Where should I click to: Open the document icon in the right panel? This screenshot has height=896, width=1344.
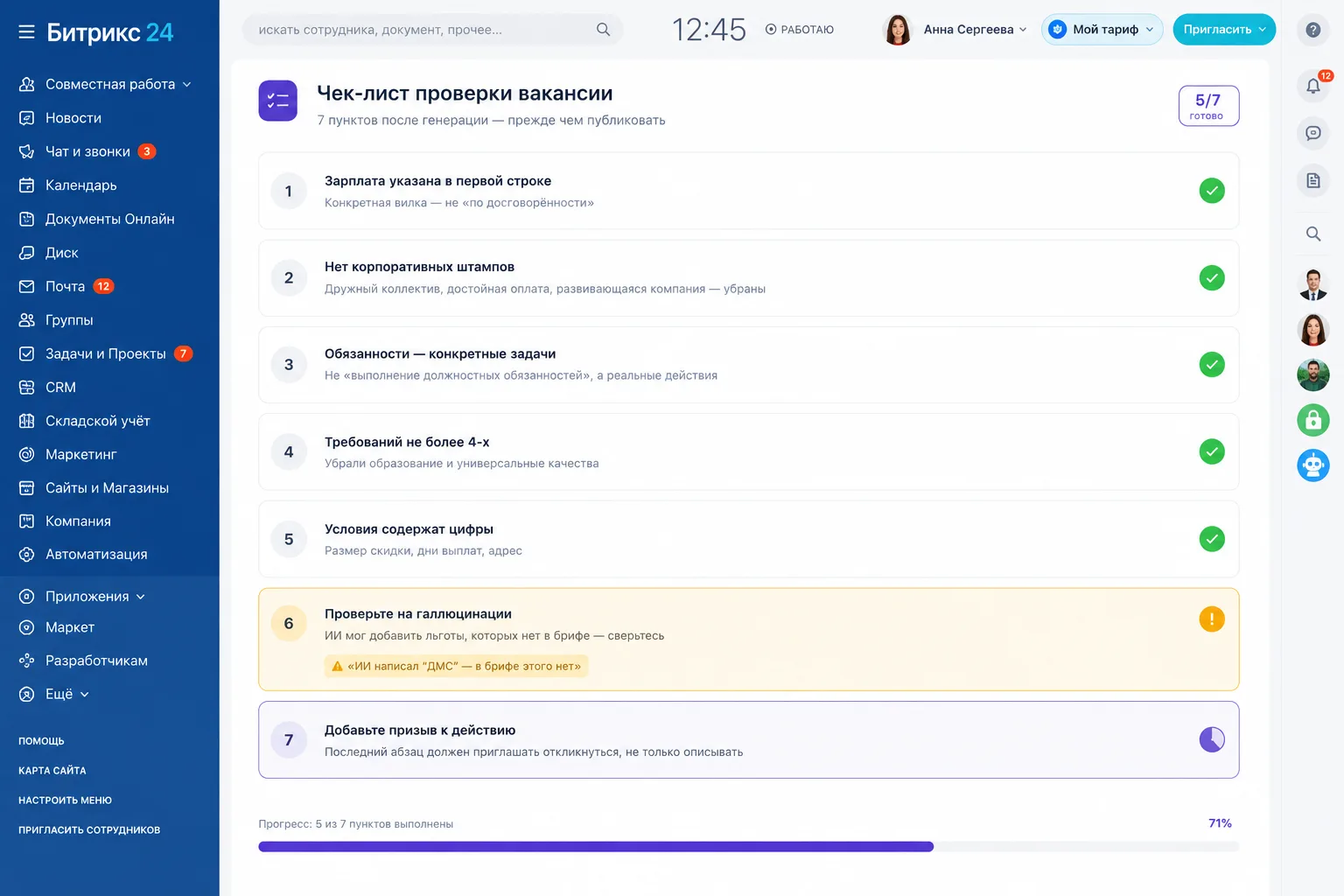pyautogui.click(x=1312, y=181)
